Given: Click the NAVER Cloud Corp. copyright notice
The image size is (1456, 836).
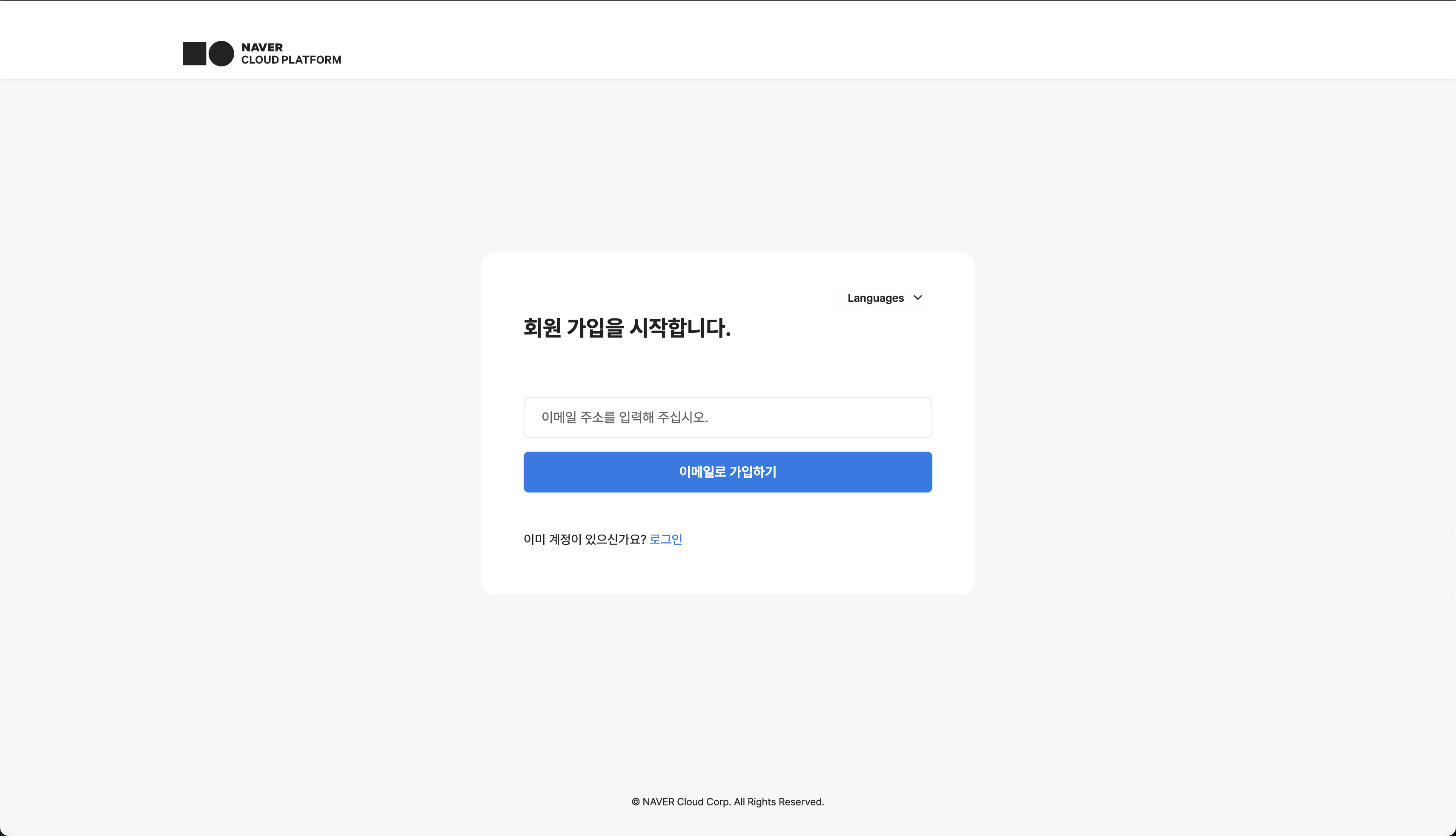Looking at the screenshot, I should [x=686, y=802].
